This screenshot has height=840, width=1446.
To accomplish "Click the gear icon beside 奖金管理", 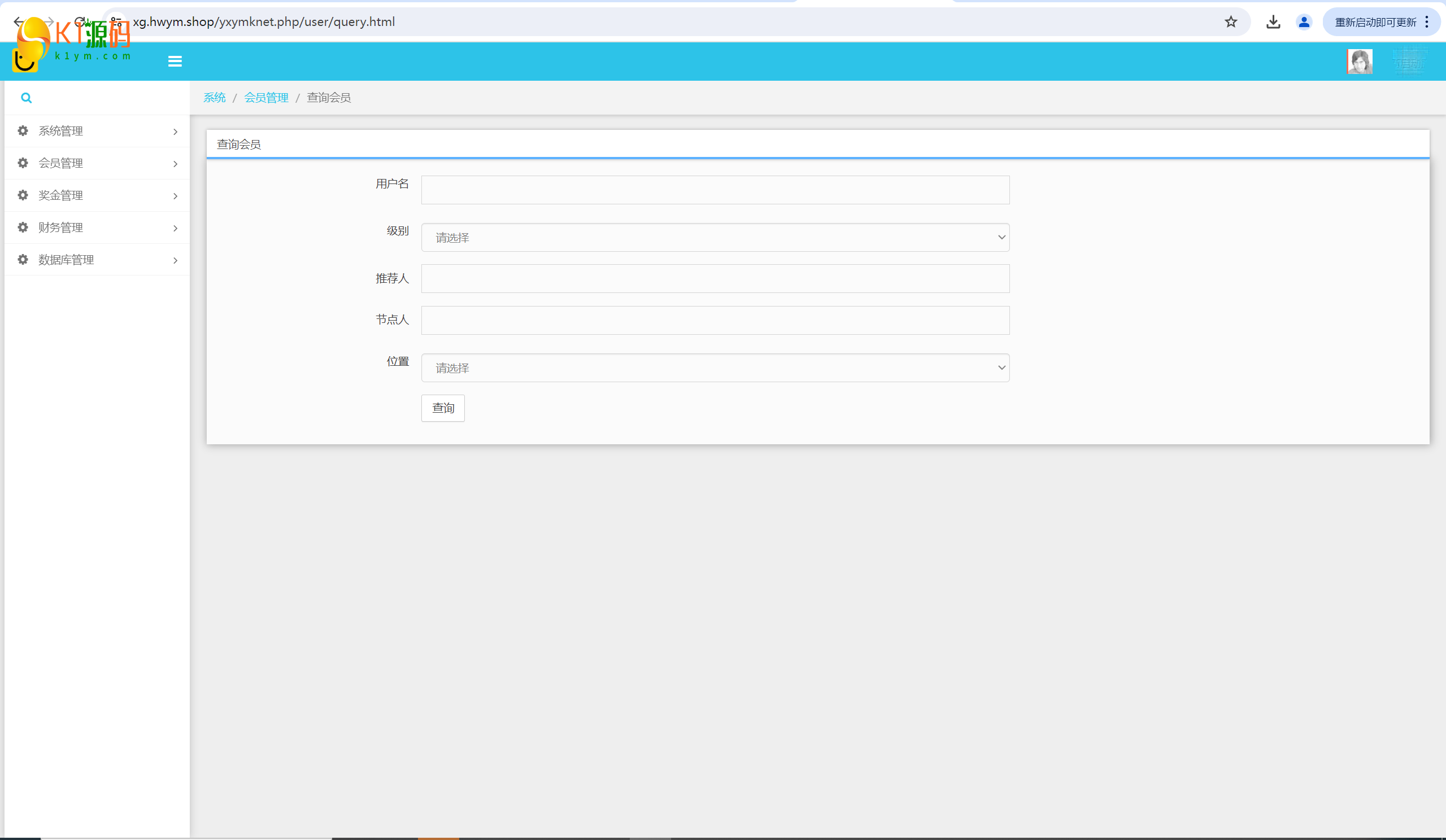I will point(23,195).
